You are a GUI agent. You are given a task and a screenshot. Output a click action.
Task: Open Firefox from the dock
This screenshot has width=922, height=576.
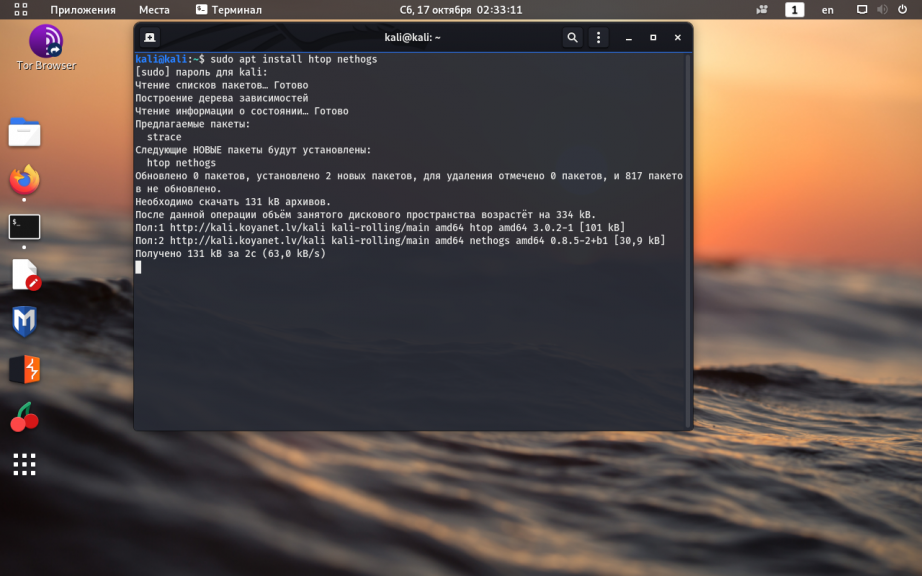pos(24,180)
